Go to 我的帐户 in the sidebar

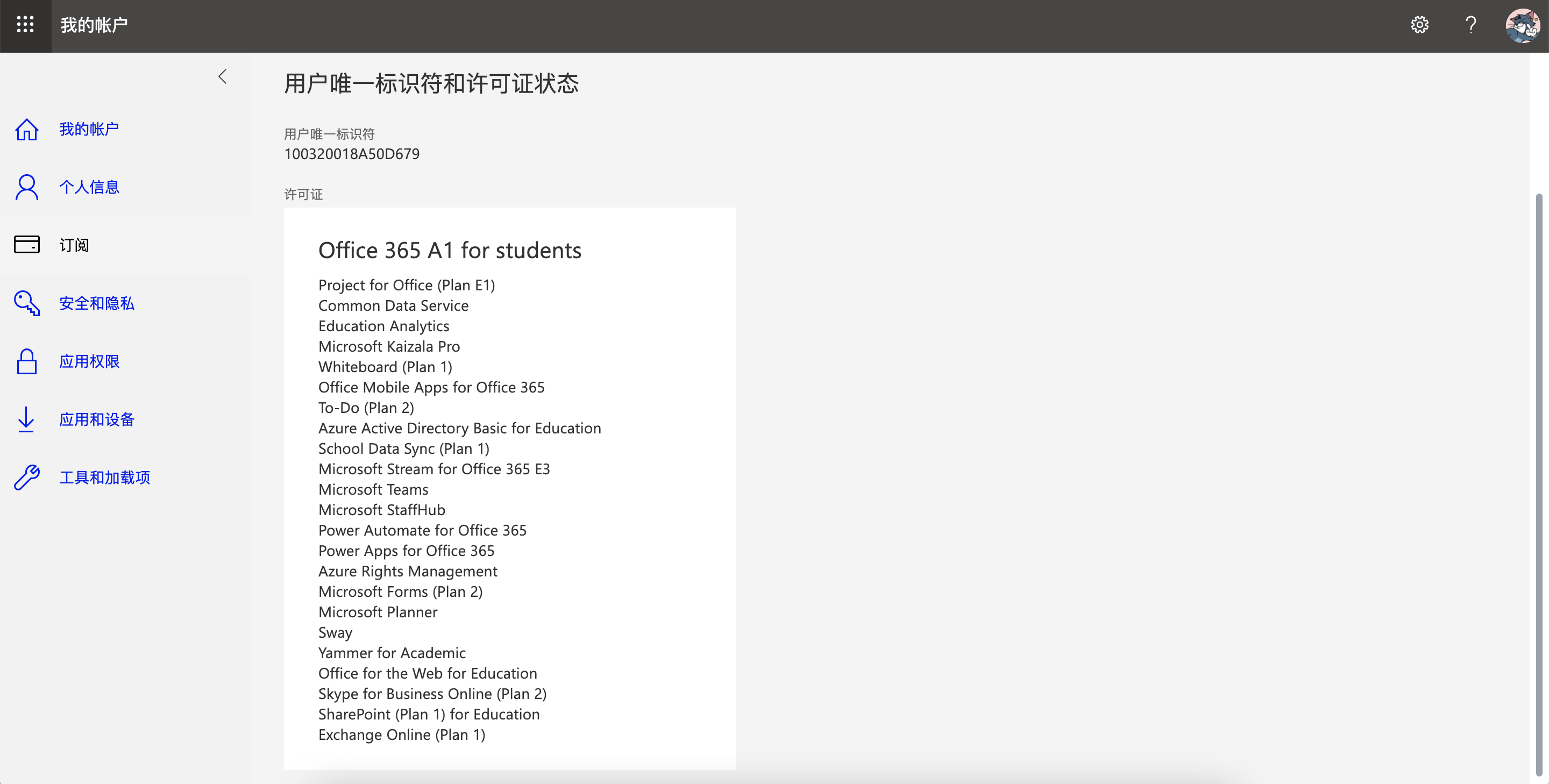[89, 129]
